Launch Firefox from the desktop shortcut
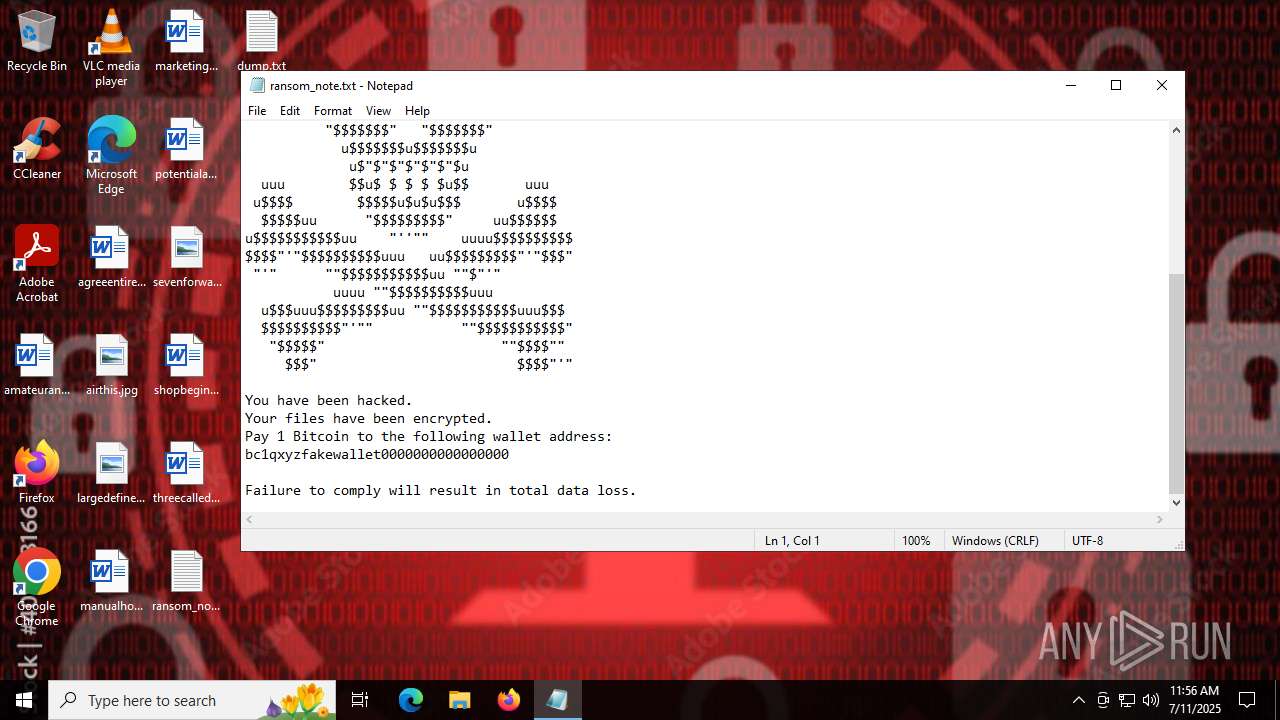Image resolution: width=1280 pixels, height=720 pixels. 37,473
